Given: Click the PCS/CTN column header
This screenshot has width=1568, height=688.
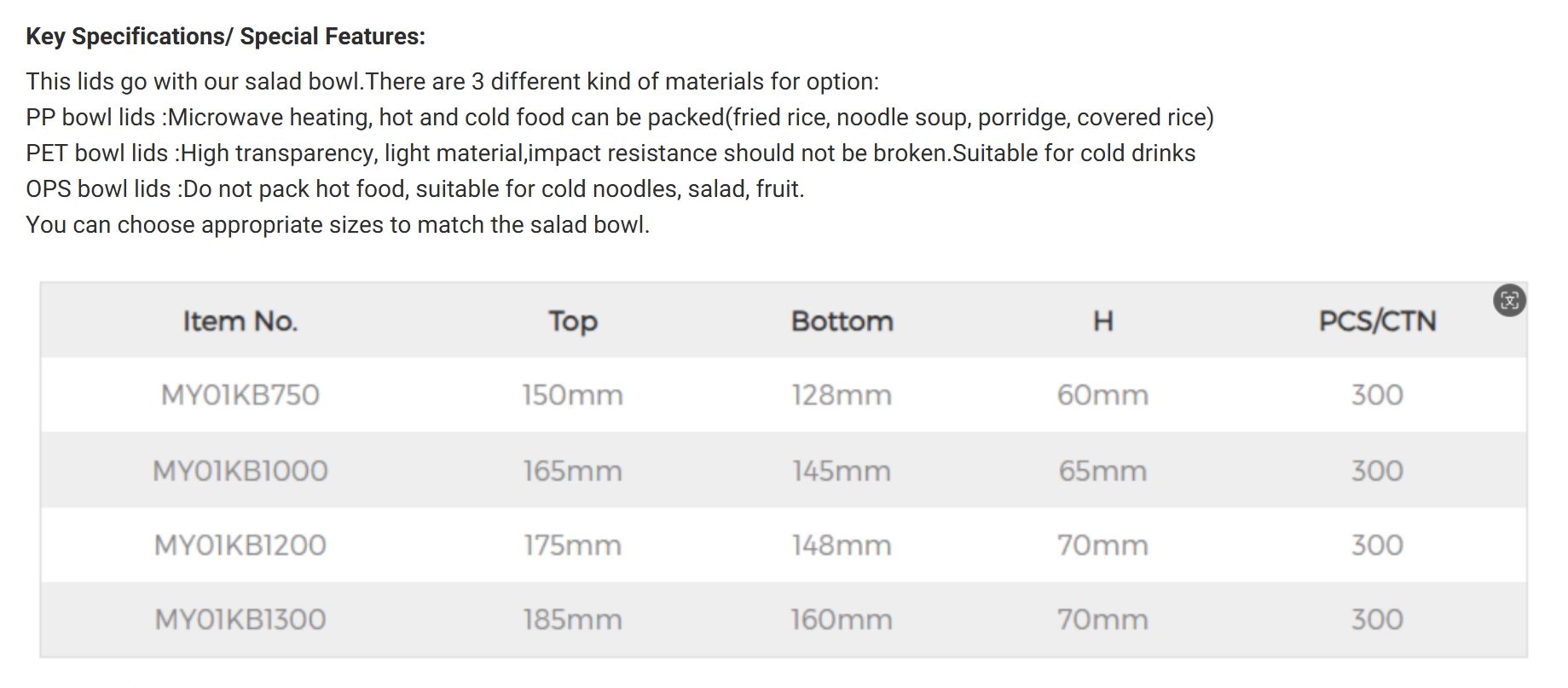Looking at the screenshot, I should (x=1378, y=321).
